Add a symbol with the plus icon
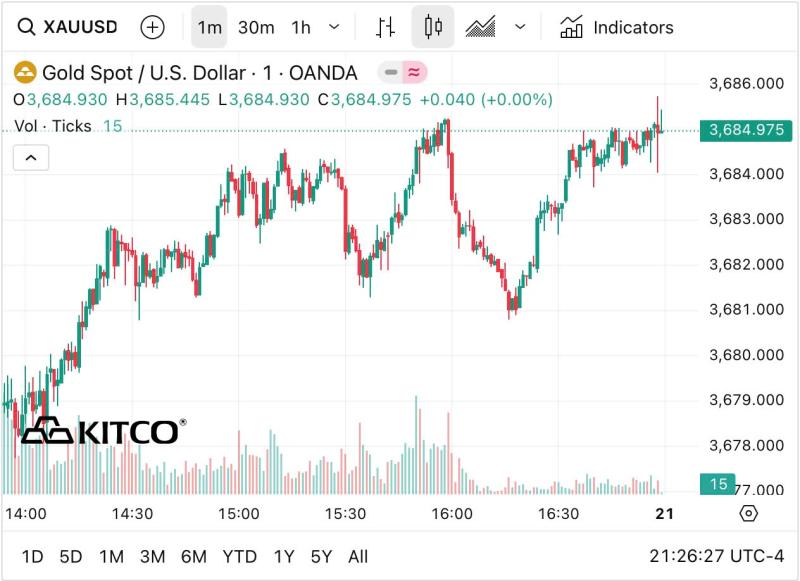 [153, 27]
